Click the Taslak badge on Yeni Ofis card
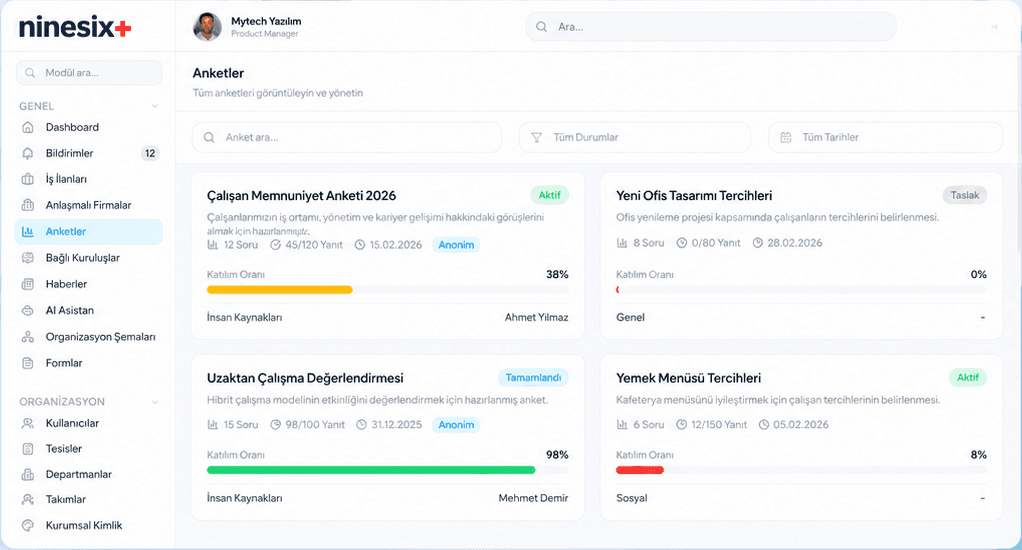 pyautogui.click(x=965, y=195)
